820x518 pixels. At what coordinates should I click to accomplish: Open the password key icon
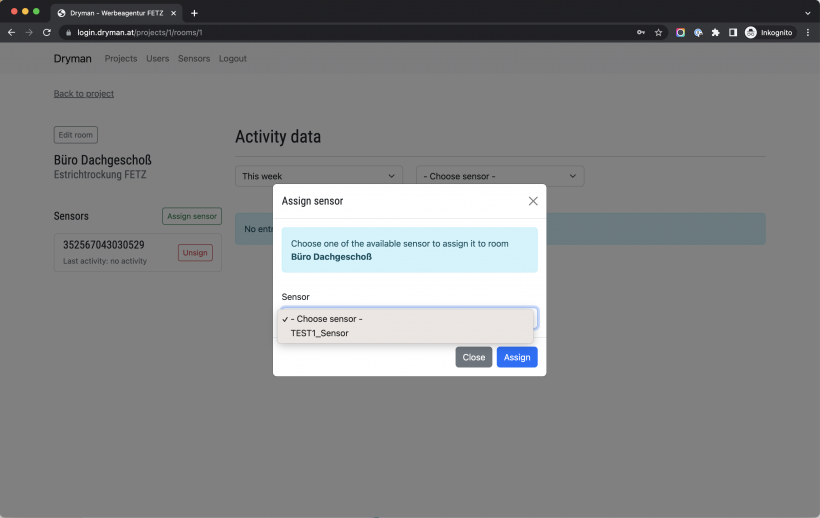640,32
